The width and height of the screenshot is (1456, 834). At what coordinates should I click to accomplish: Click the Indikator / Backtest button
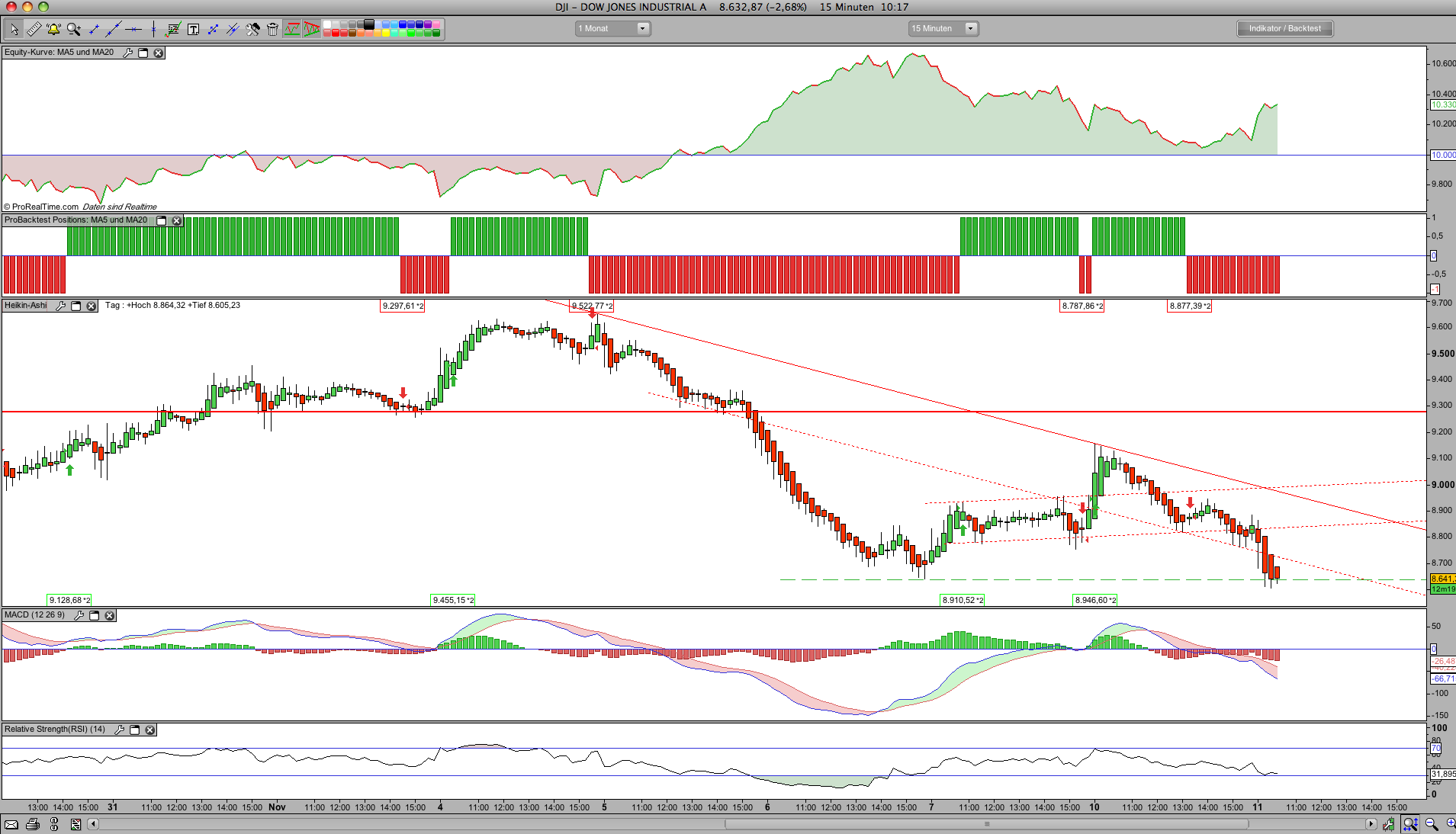[x=1284, y=28]
